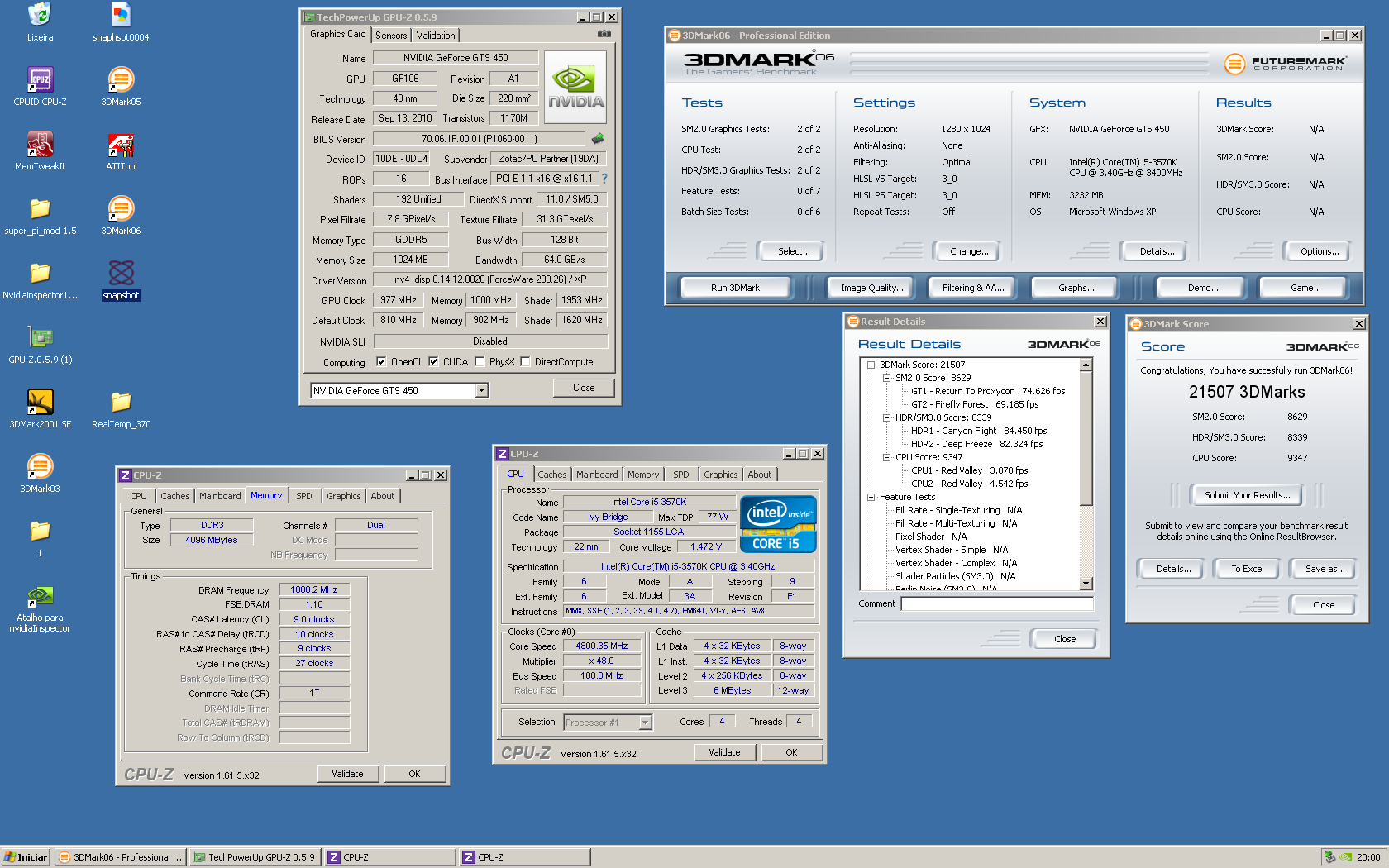
Task: Click the NVIDIA logo in GPU-Z
Action: tap(575, 88)
